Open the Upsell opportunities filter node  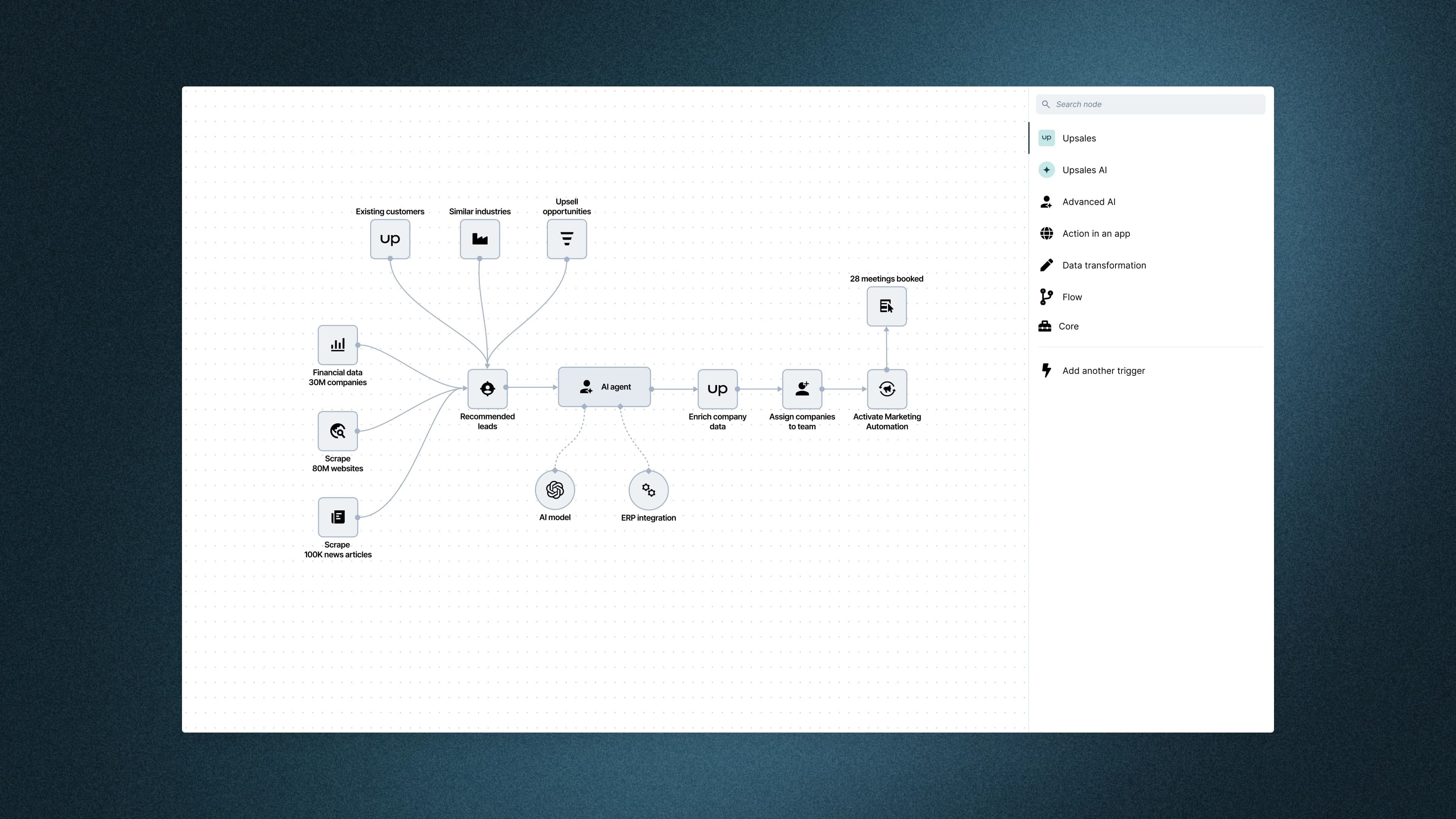point(566,238)
